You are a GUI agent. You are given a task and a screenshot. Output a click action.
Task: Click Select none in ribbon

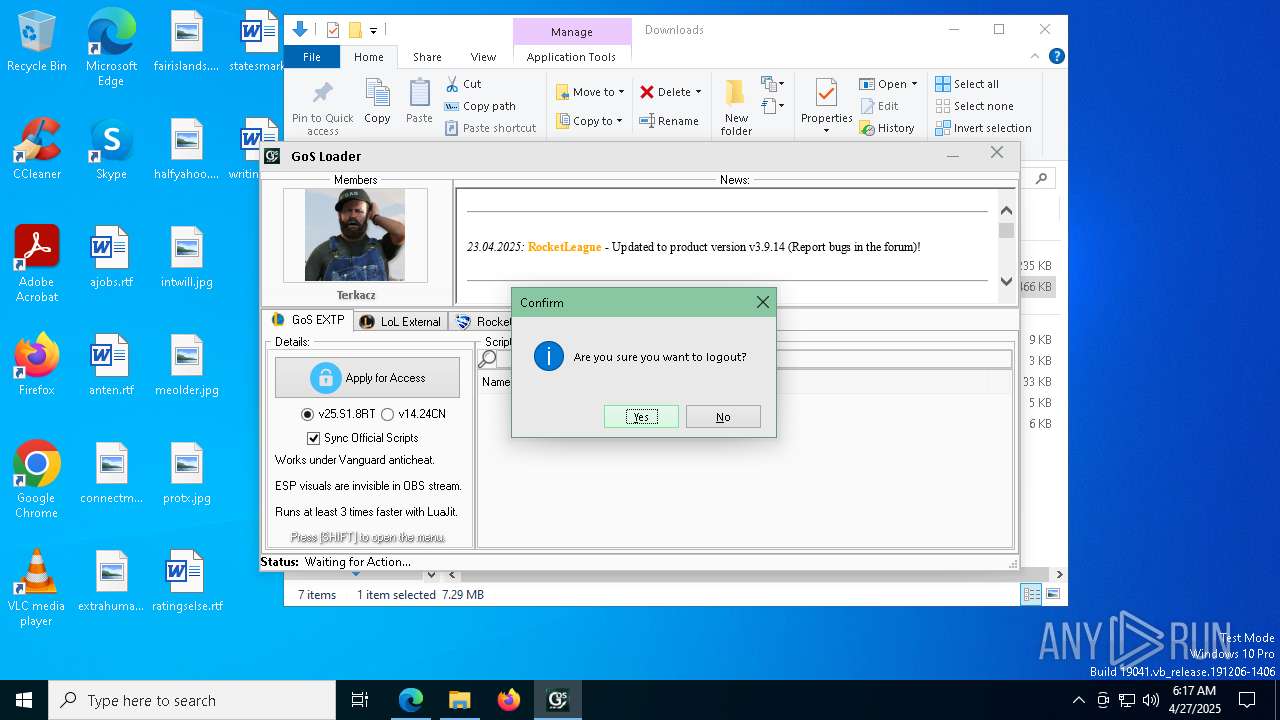(975, 106)
